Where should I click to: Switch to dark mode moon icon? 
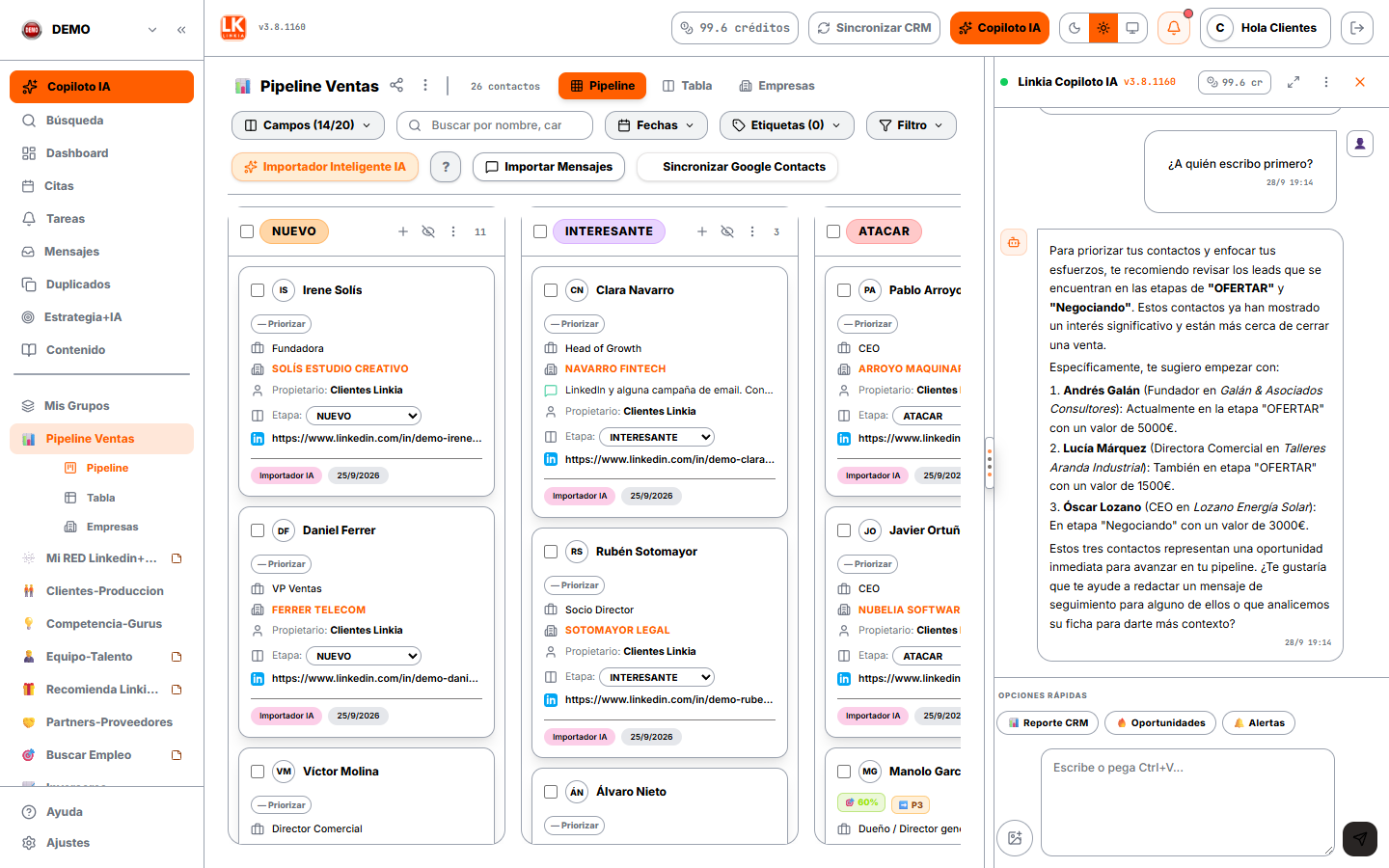[1075, 28]
